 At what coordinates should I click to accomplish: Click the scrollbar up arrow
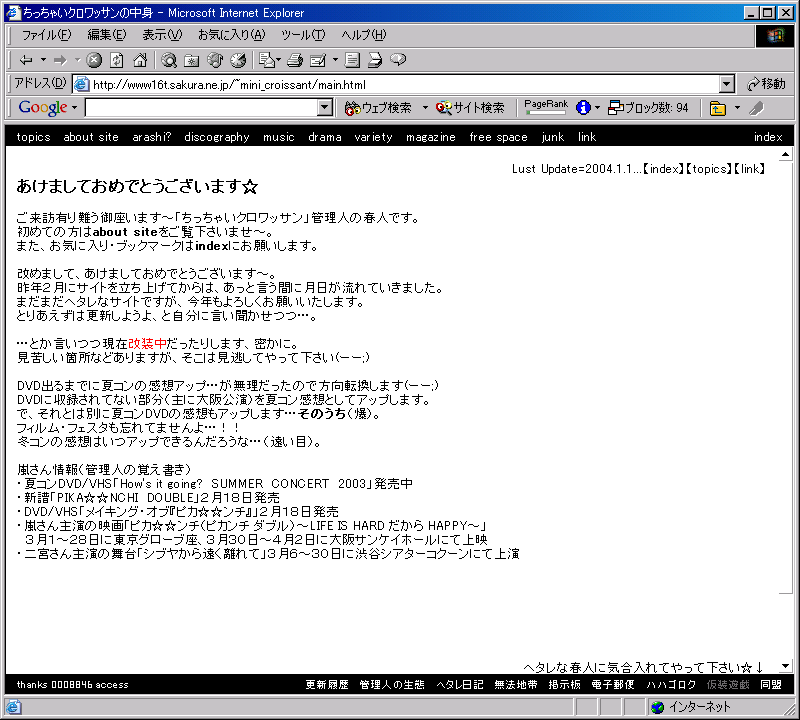[786, 154]
